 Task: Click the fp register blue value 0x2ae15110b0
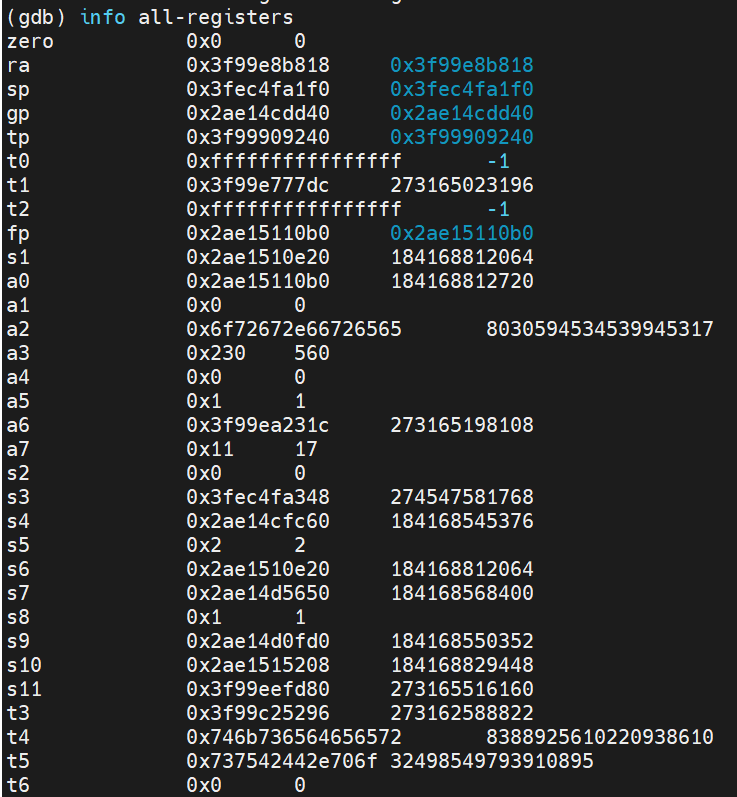coord(462,233)
